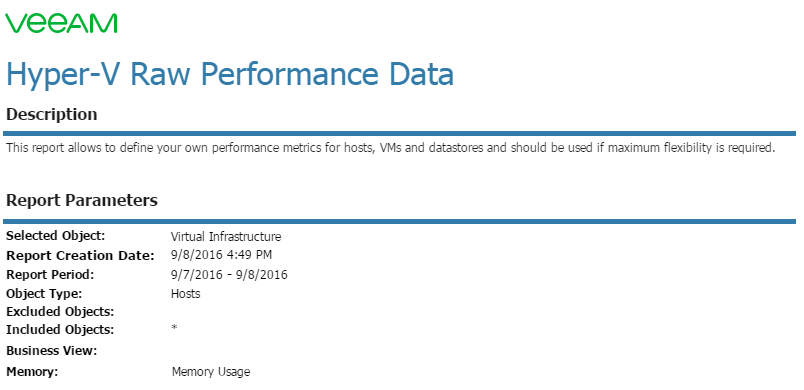This screenshot has height=390, width=804.
Task: Click the Business View label
Action: [x=51, y=351]
